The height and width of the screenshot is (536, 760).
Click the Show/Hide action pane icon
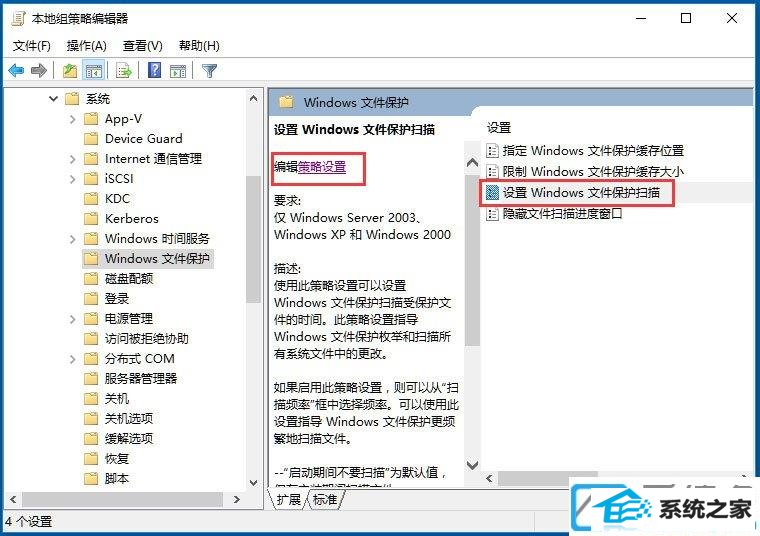pyautogui.click(x=178, y=71)
